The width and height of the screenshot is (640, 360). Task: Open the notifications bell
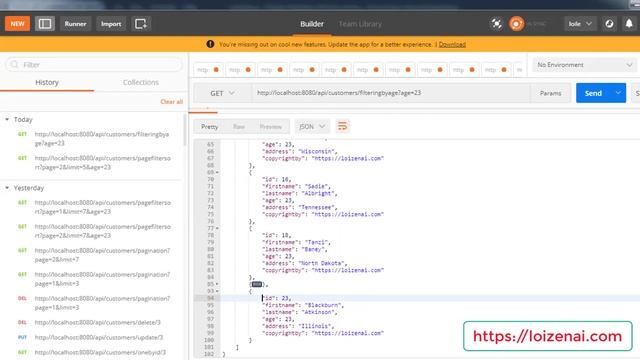629,24
